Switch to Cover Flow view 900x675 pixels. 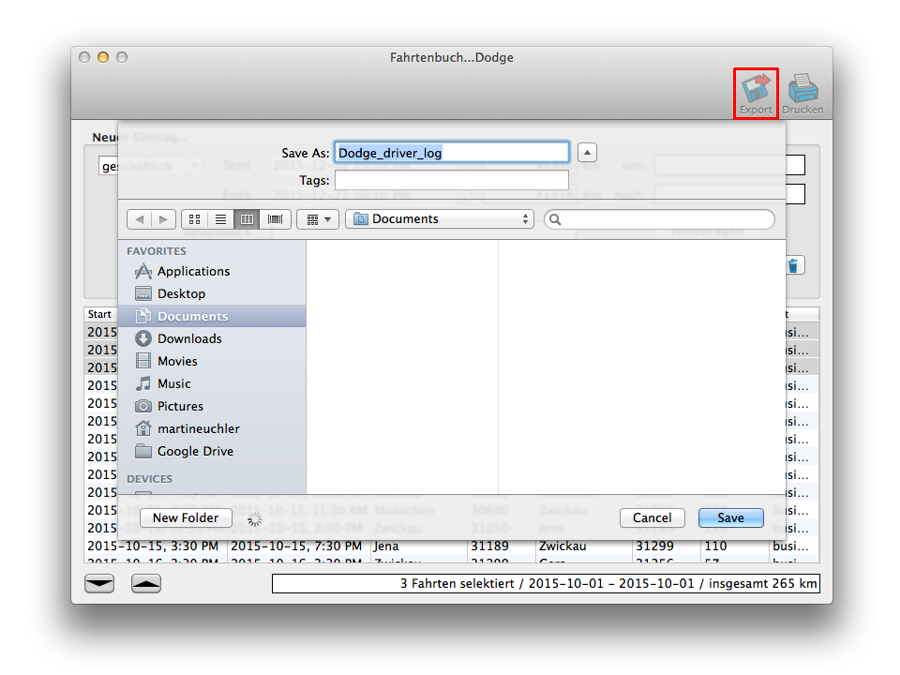274,219
